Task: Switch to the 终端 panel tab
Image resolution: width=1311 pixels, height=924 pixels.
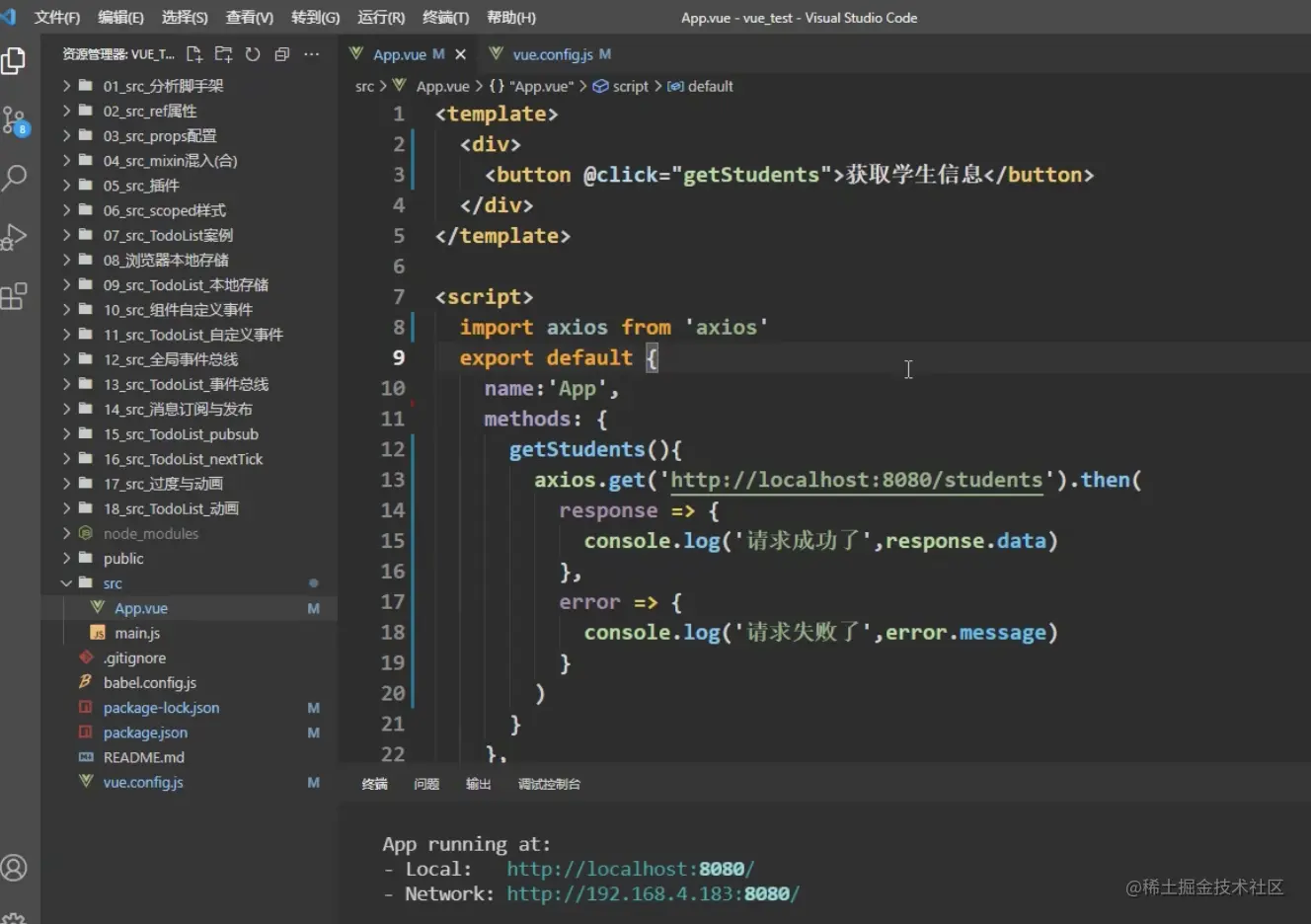Action: (374, 784)
